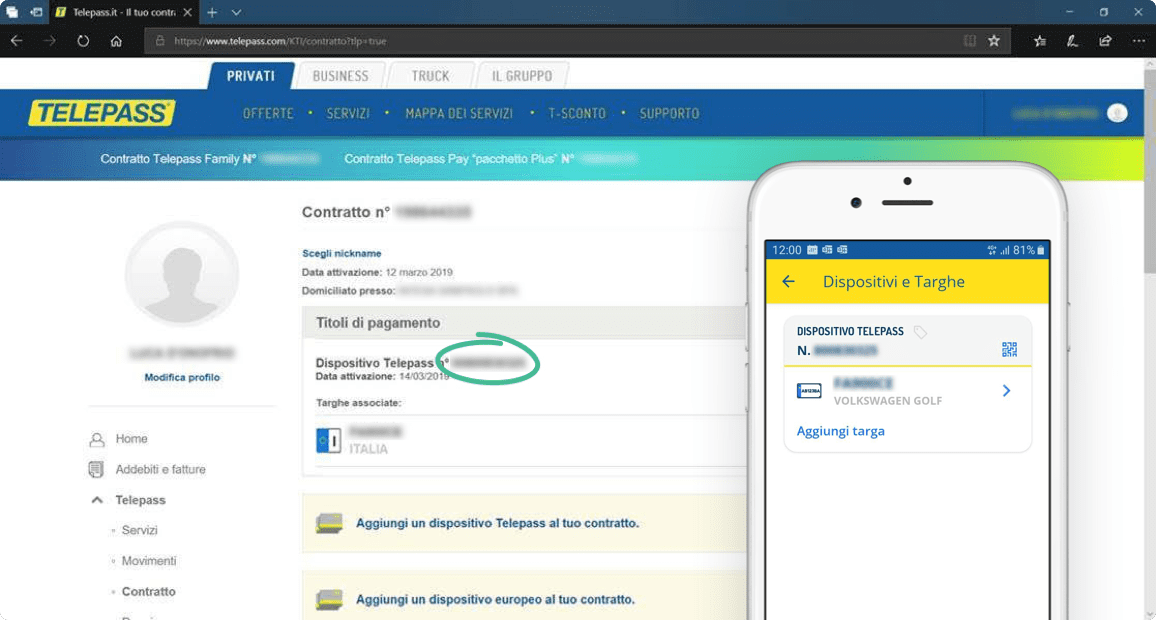
Task: Tap the plate icon beside Volkswagen Golf
Action: 809,391
